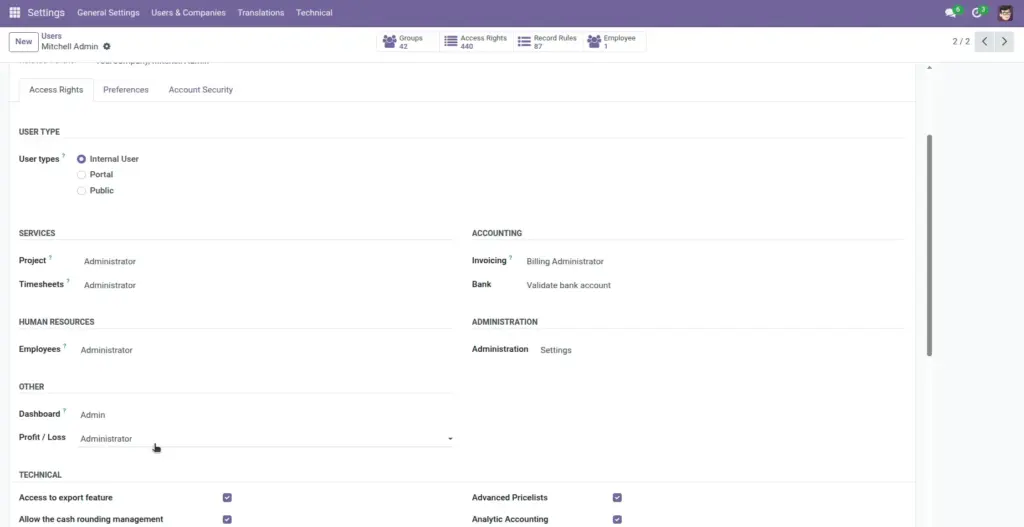Viewport: 1024px width, 527px height.
Task: Go to the previous user record
Action: click(x=984, y=41)
